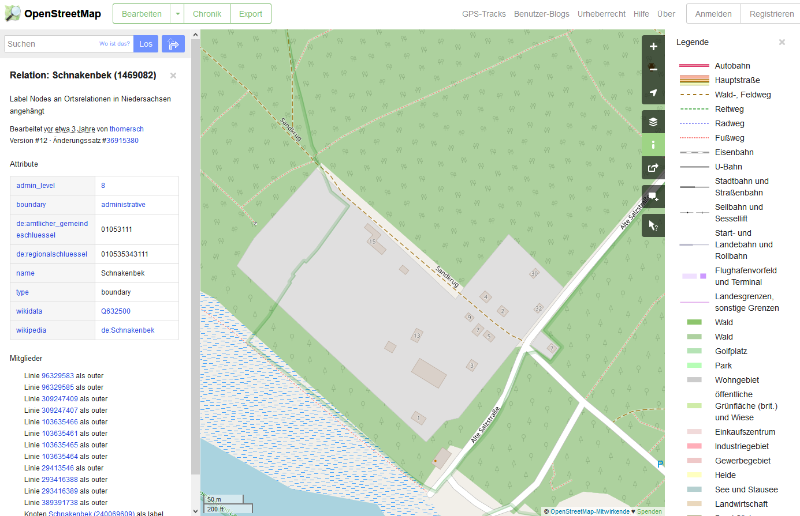The width and height of the screenshot is (800, 516).
Task: Zoom in with the plus map control
Action: click(653, 46)
